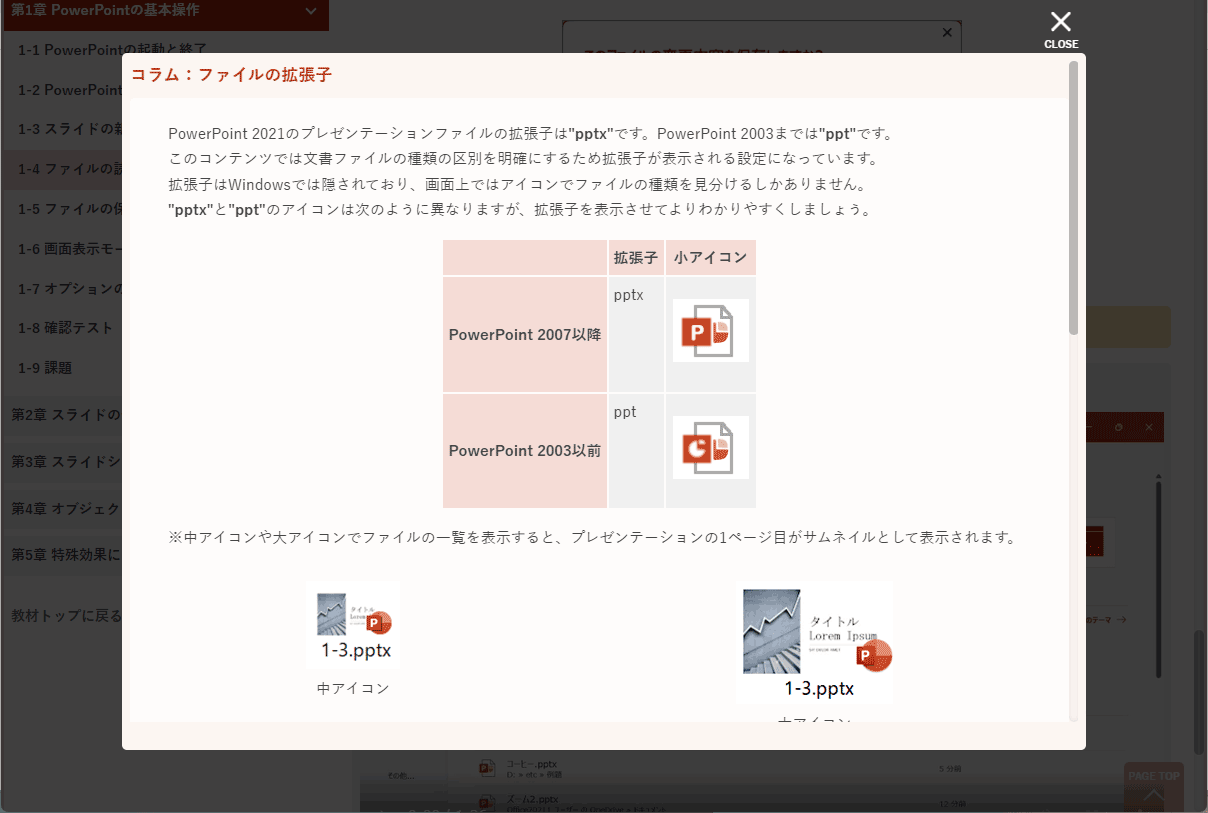
Task: Click the large icon 1-3.pptx thumbnail
Action: (815, 642)
